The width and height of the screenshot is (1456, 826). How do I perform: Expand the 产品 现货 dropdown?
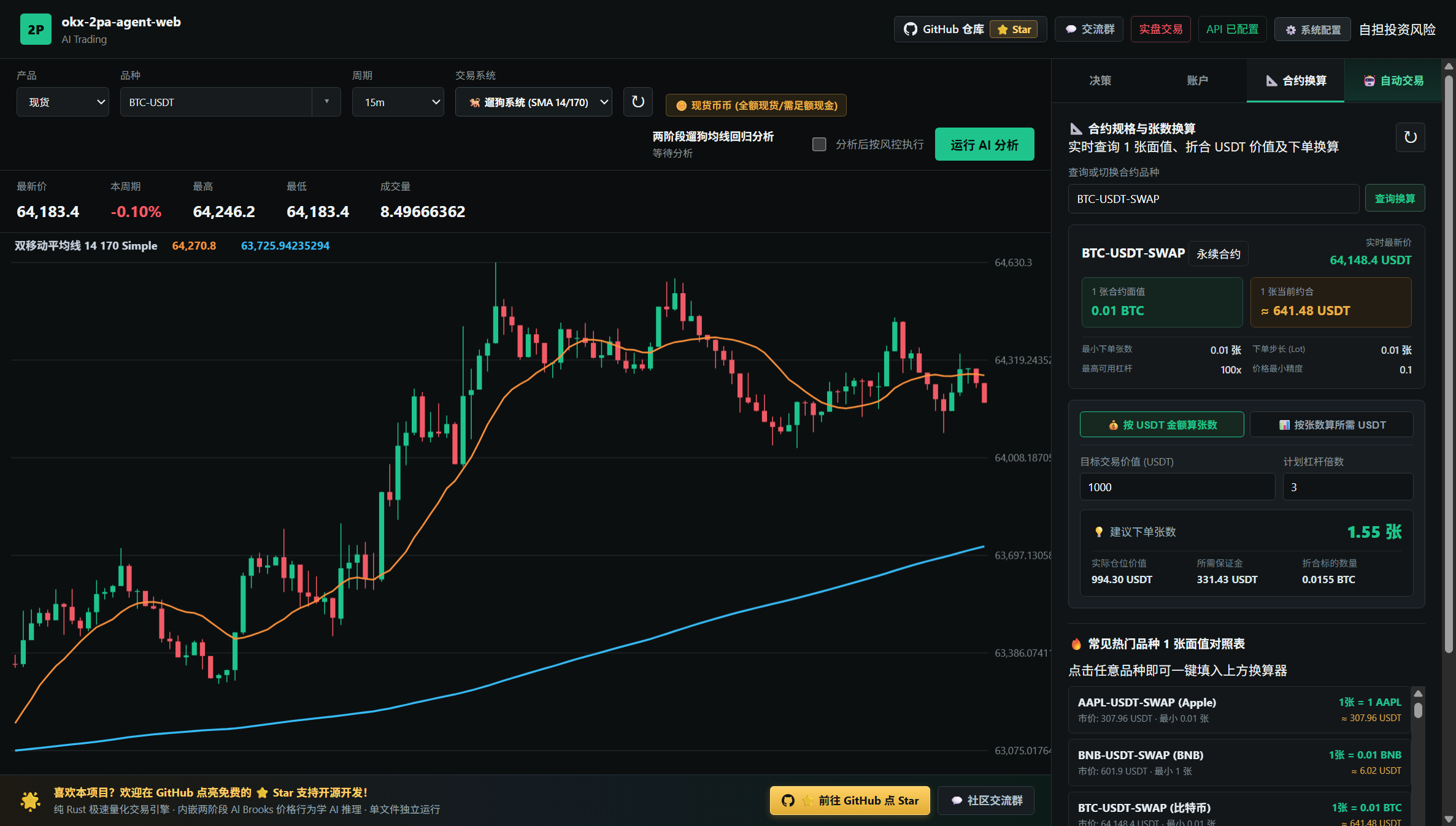coord(63,102)
